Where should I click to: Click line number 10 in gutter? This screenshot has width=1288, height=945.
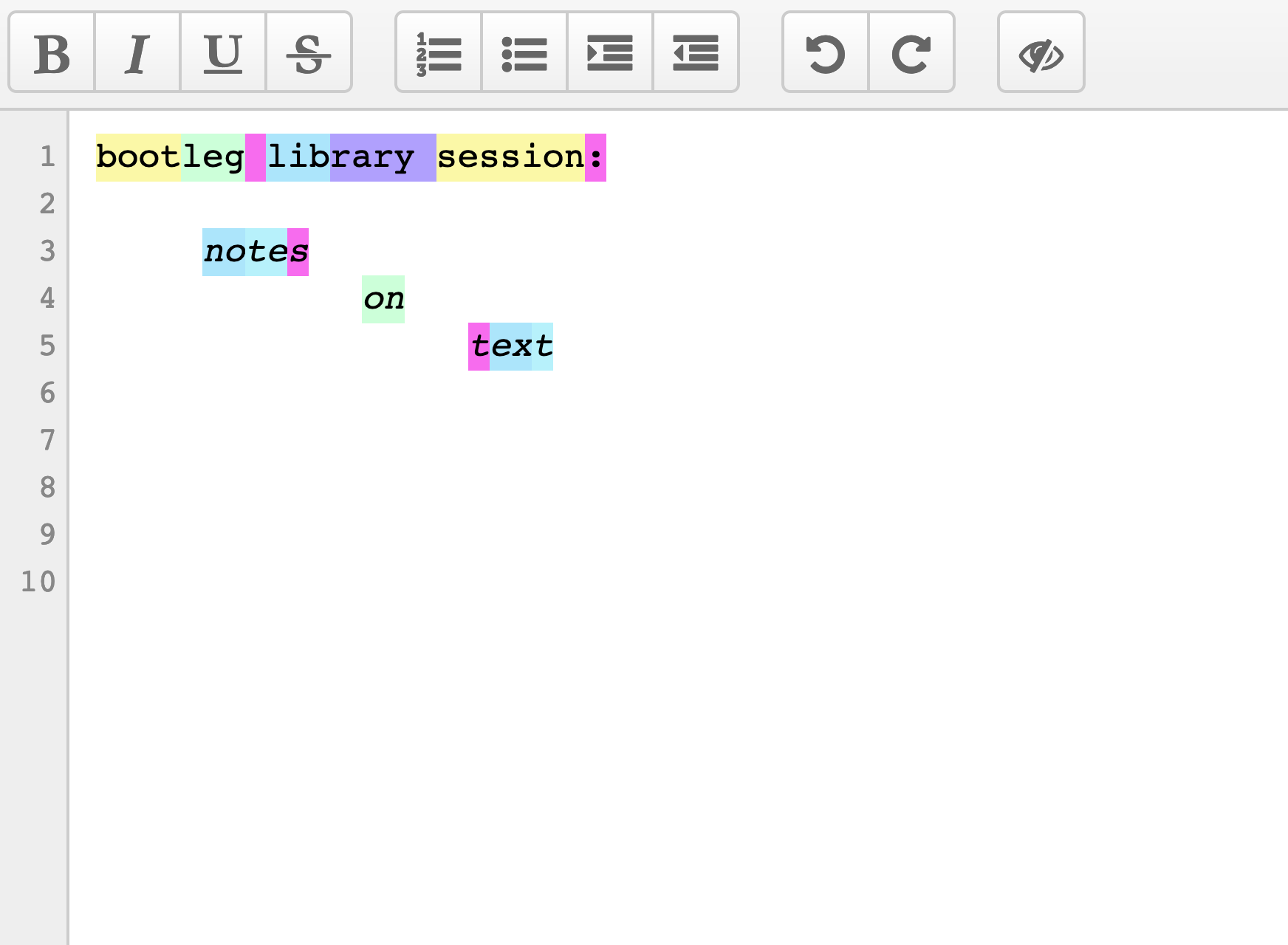[x=38, y=583]
